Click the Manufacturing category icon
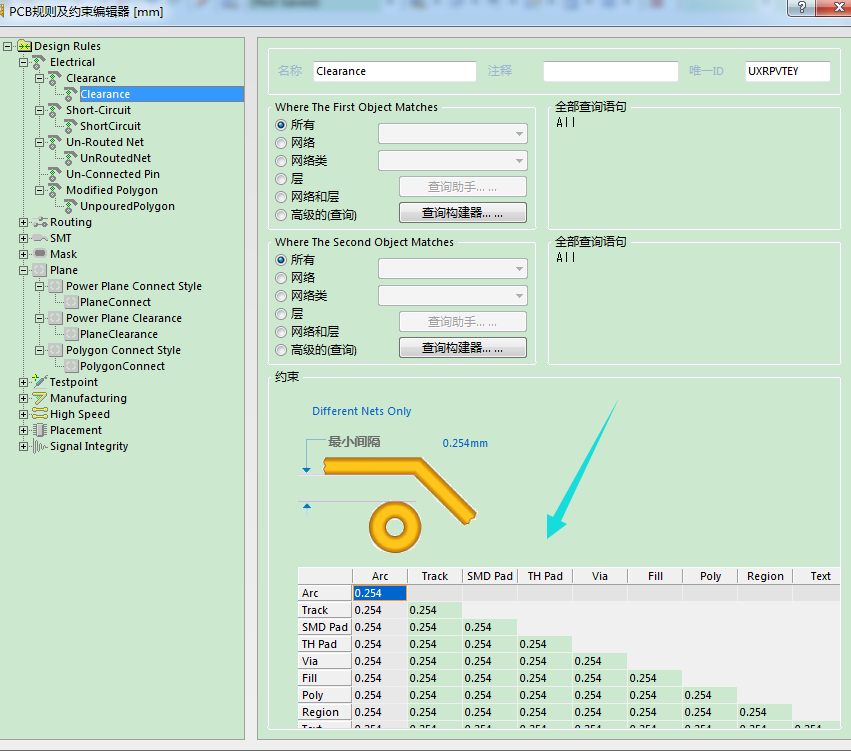This screenshot has height=751, width=851. pos(40,398)
